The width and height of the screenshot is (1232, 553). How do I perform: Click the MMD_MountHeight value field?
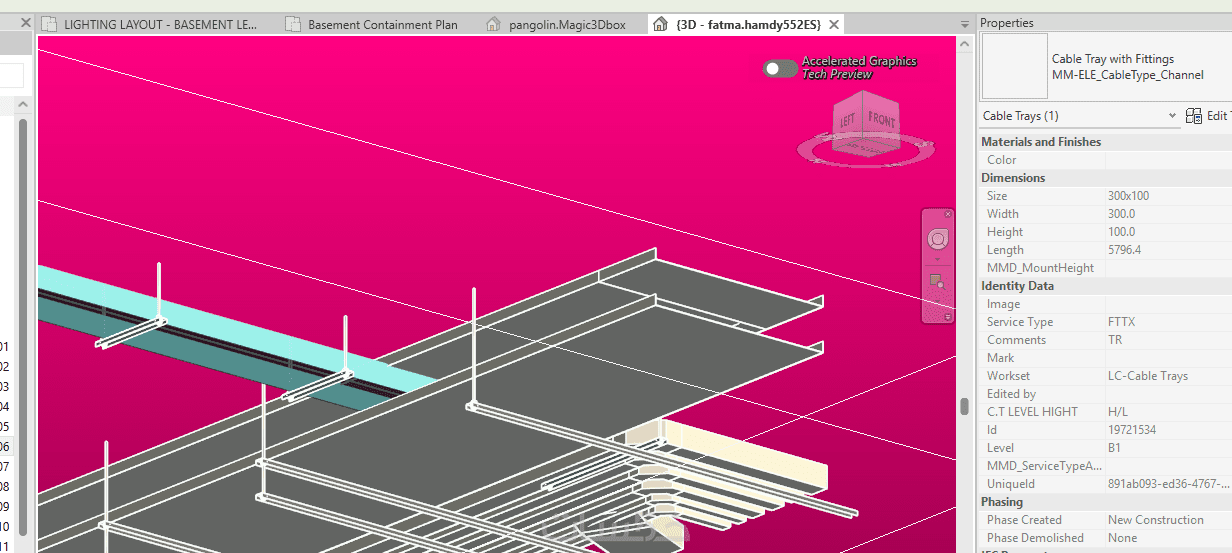(x=1168, y=268)
